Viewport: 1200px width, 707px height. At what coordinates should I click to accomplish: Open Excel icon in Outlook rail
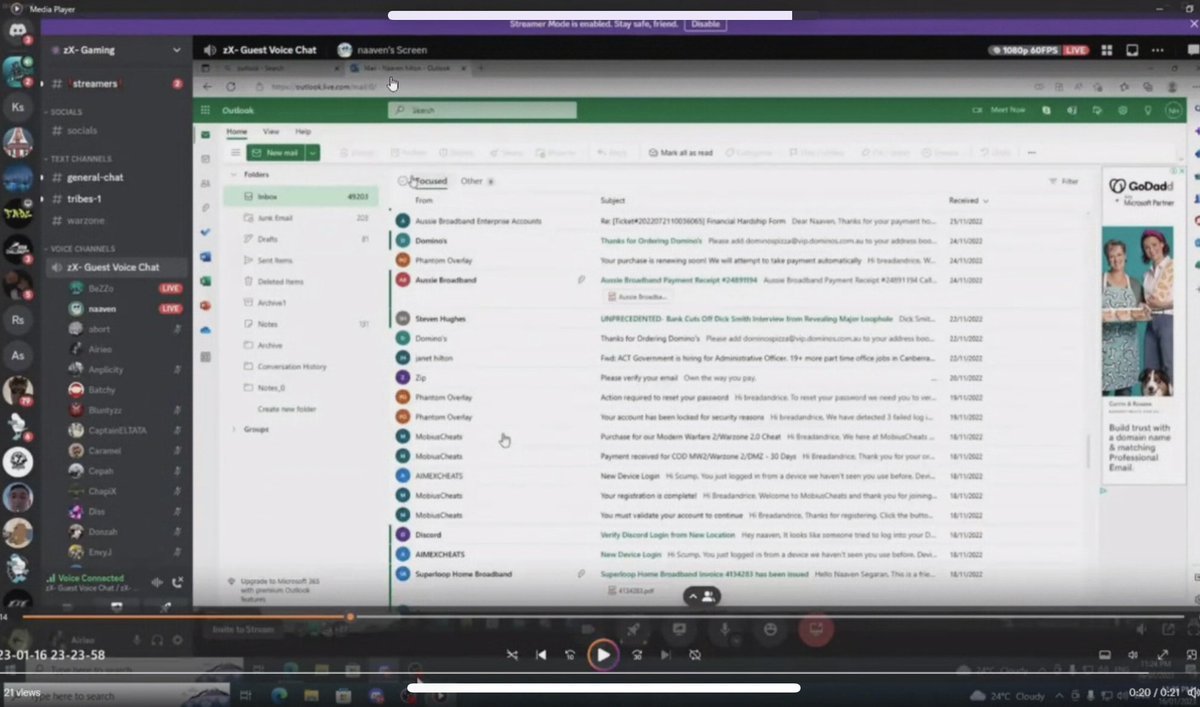click(x=205, y=281)
